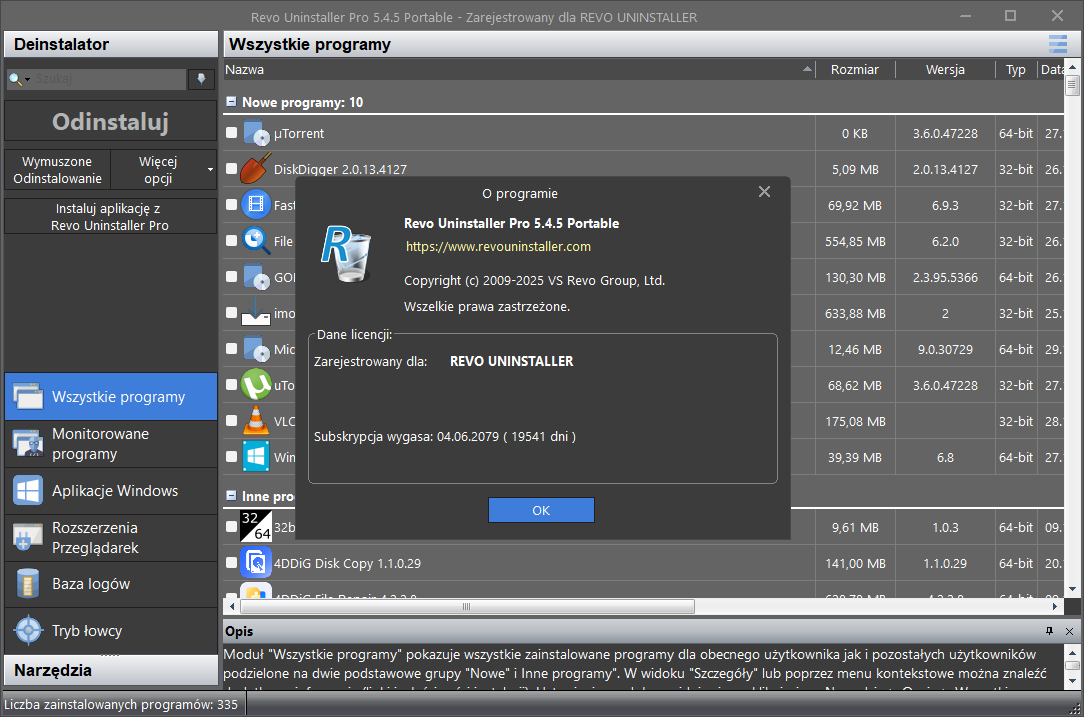Open Wszystkie programy in sidebar
Screen dimensions: 1084x717
111,397
